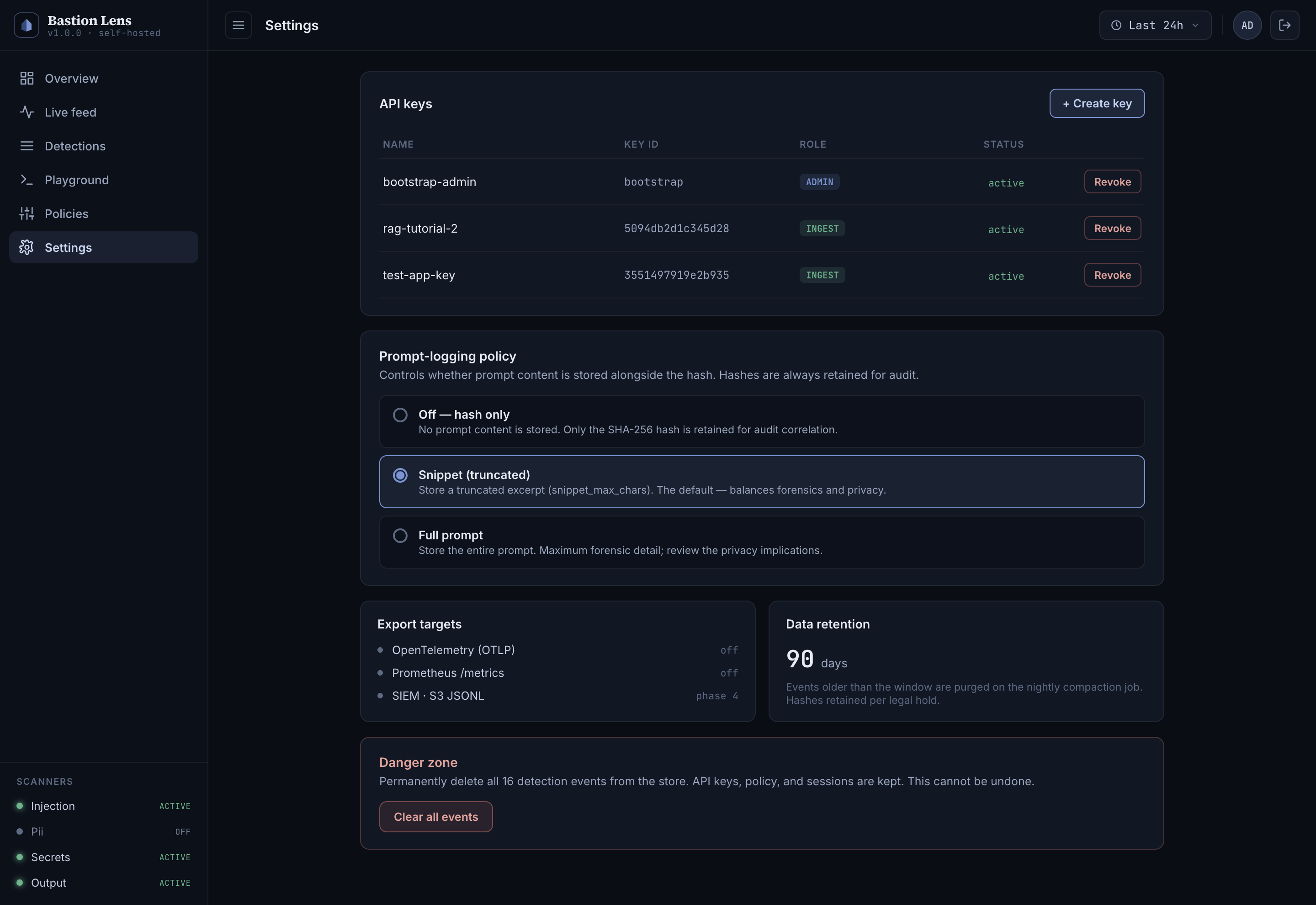Open the AD user avatar

click(x=1247, y=25)
